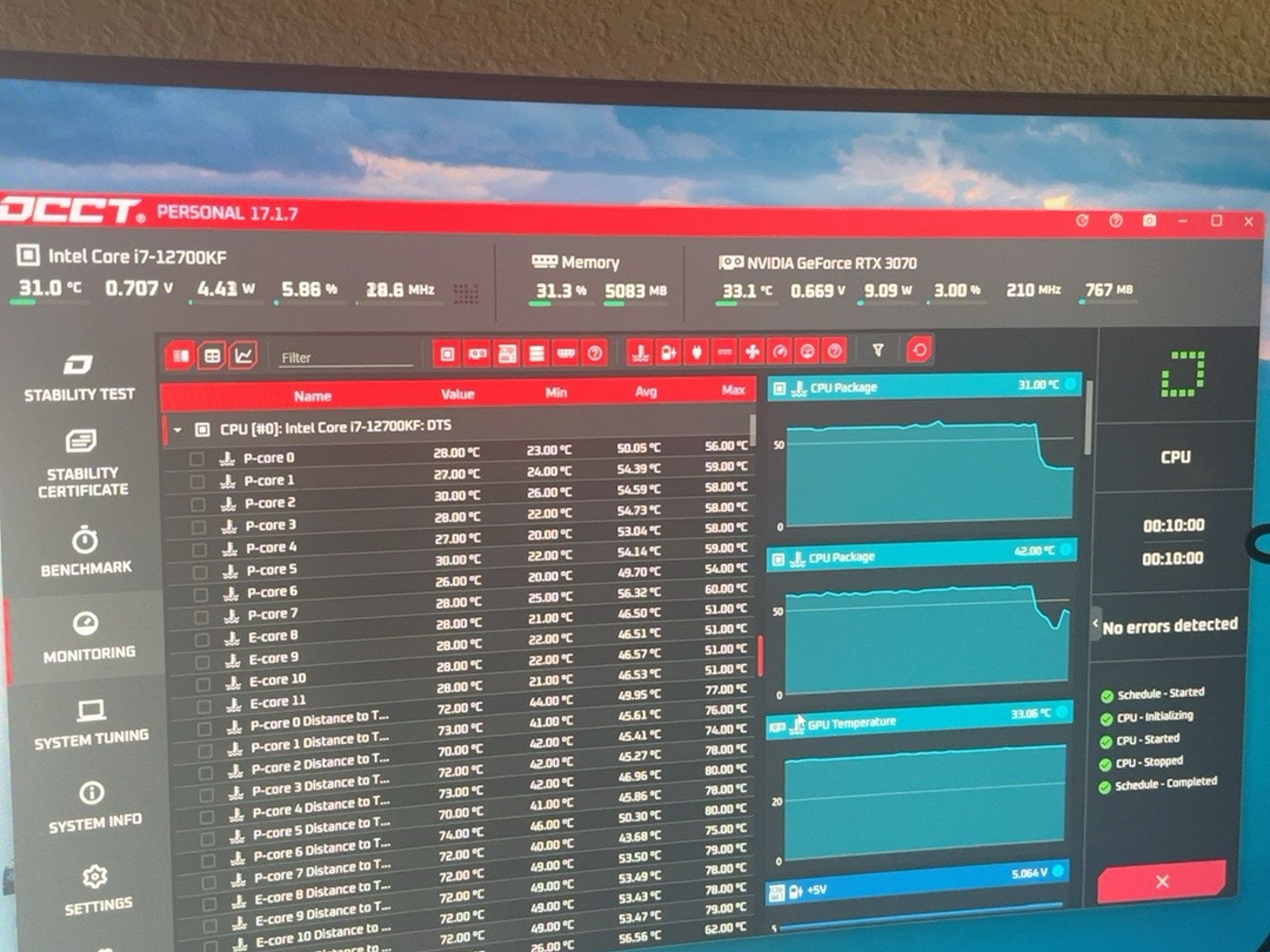Switch to the graph-only view icon
The height and width of the screenshot is (952, 1270).
point(243,355)
